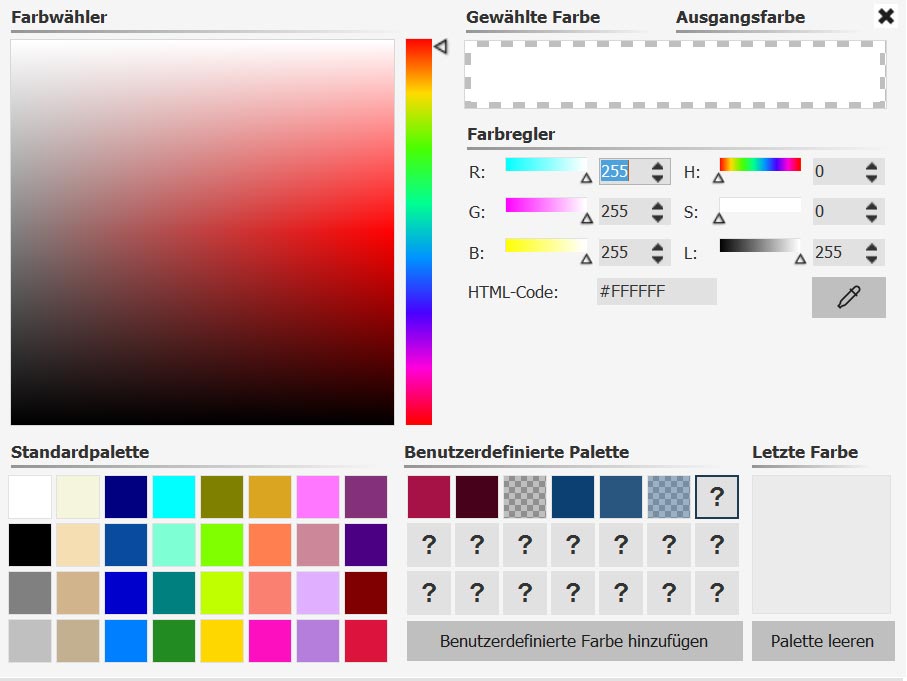This screenshot has height=681, width=907.
Task: Increase the R value with up arrow
Action: (657, 165)
